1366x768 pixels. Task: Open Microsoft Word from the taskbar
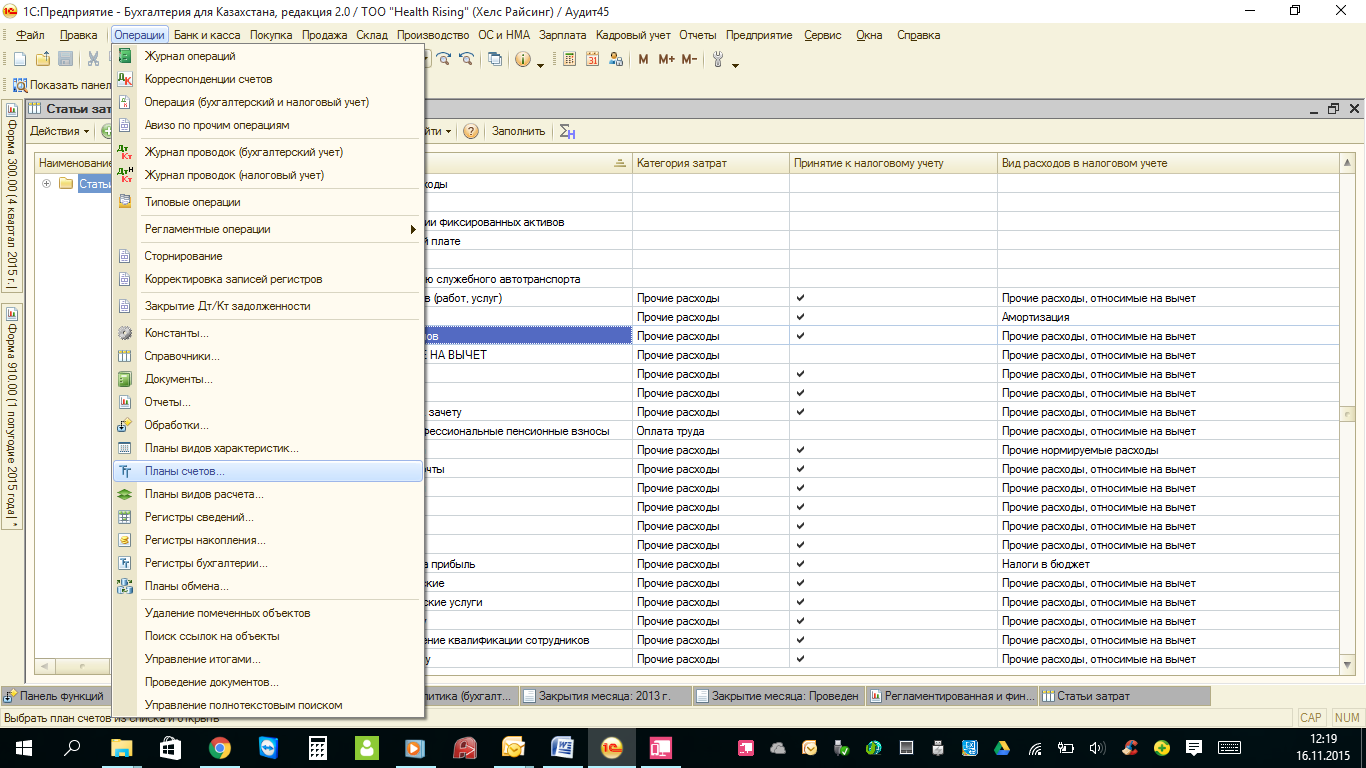click(x=563, y=748)
